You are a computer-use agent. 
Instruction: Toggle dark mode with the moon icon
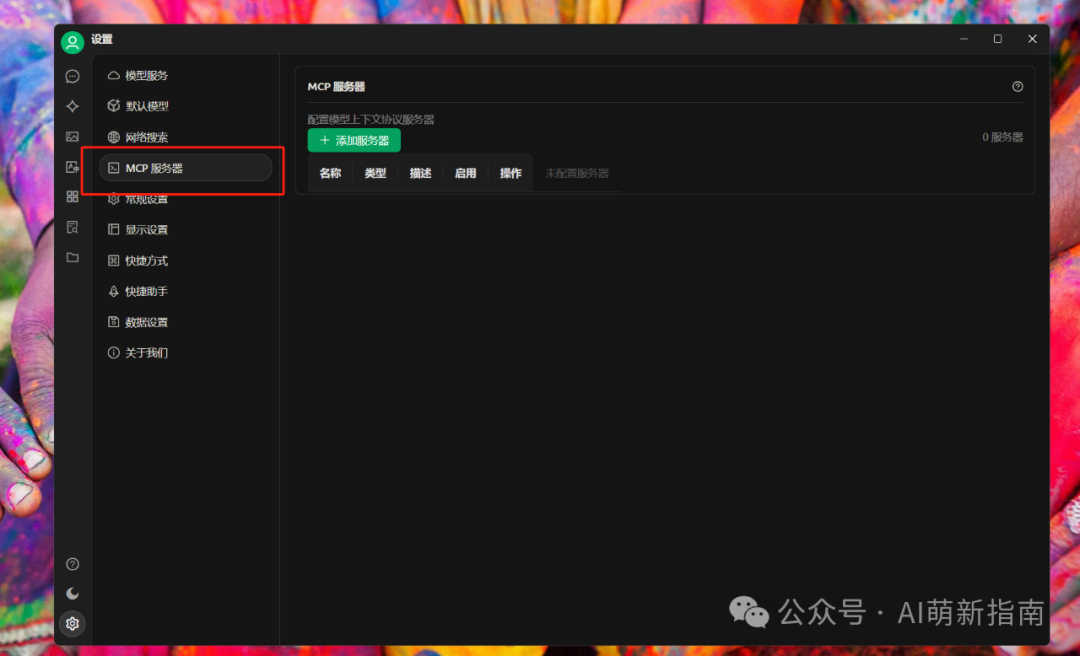(71, 593)
